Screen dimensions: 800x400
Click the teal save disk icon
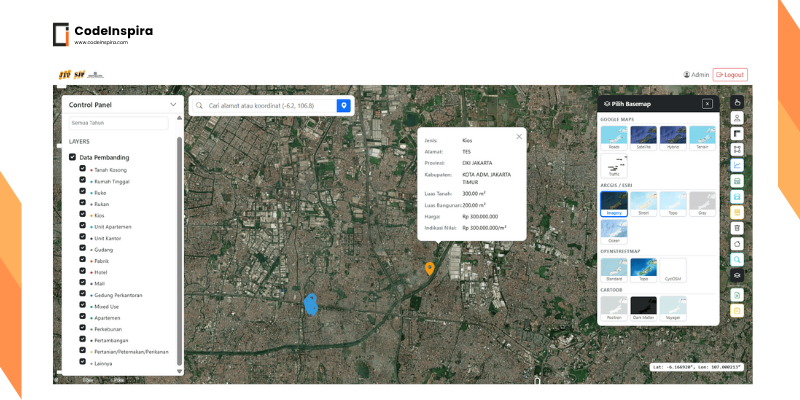click(737, 196)
